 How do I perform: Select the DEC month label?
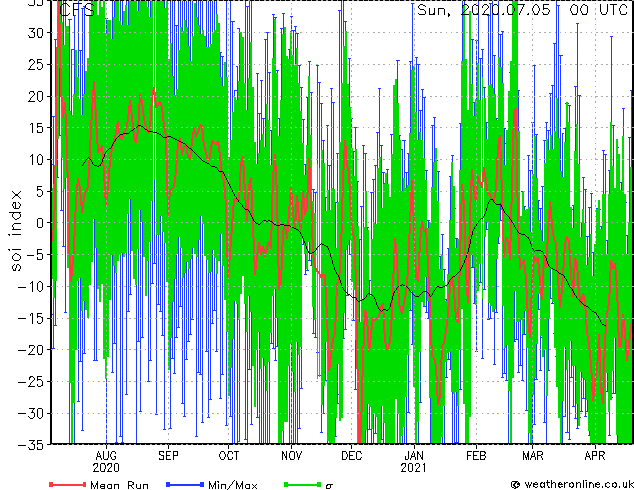pyautogui.click(x=351, y=454)
